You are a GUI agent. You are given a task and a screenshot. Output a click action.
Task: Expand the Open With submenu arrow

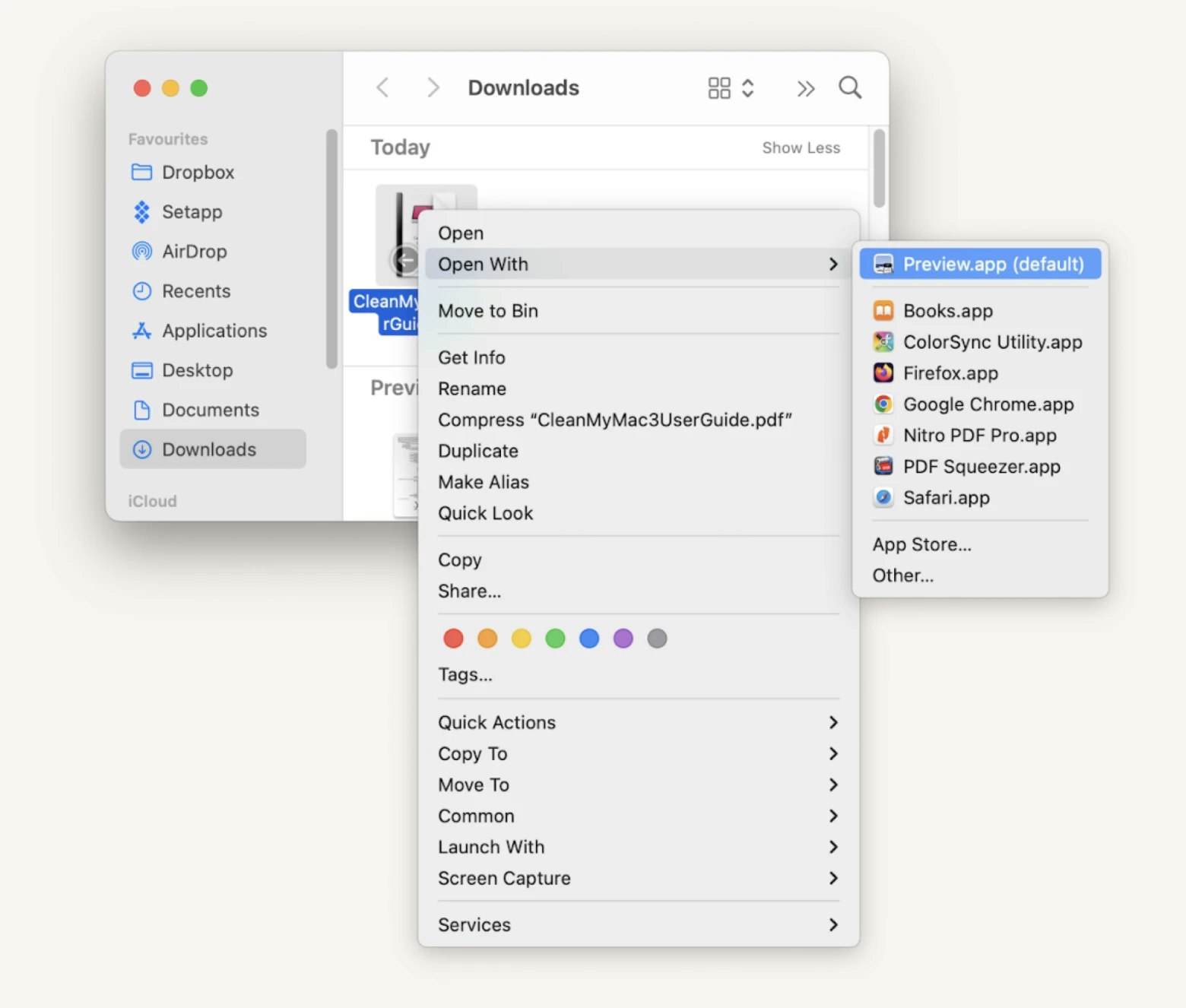tap(833, 265)
